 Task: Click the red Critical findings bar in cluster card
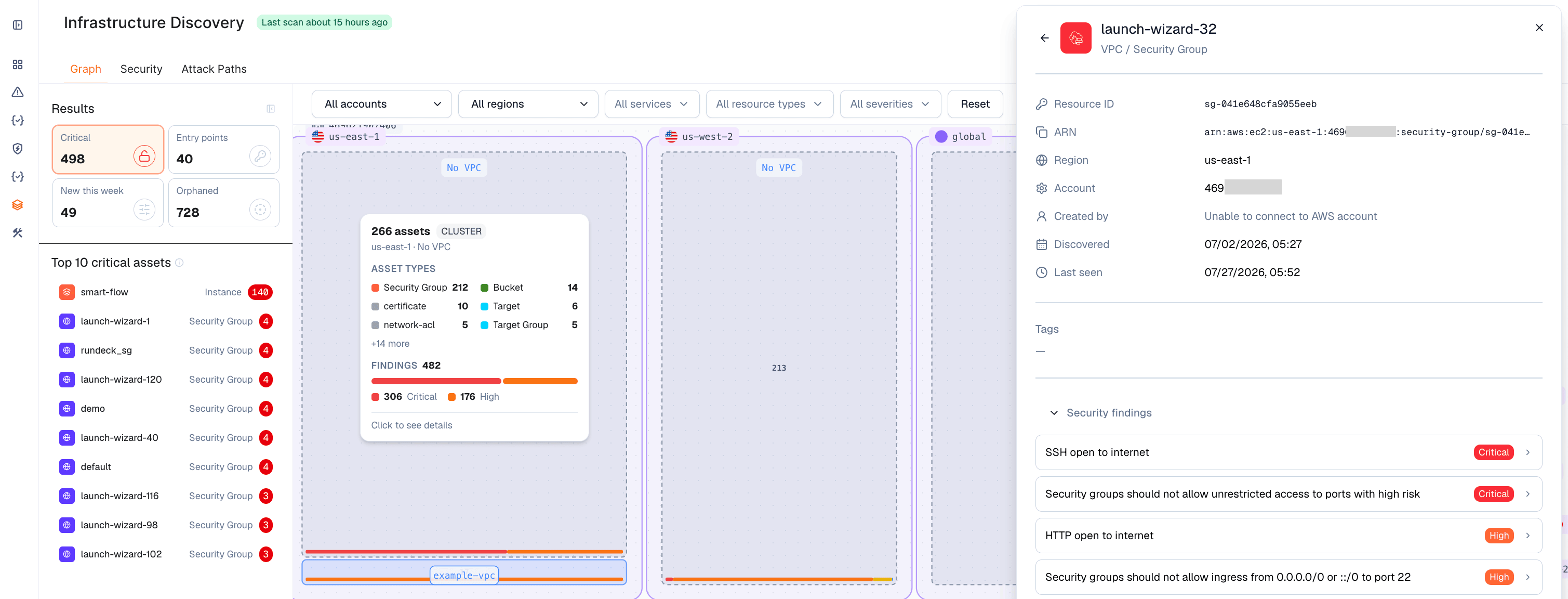tap(436, 382)
